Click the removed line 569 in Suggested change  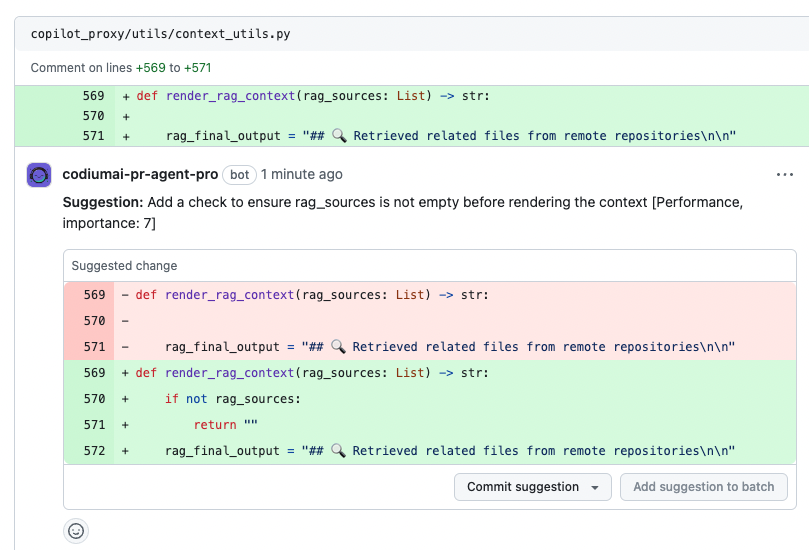tap(312, 295)
